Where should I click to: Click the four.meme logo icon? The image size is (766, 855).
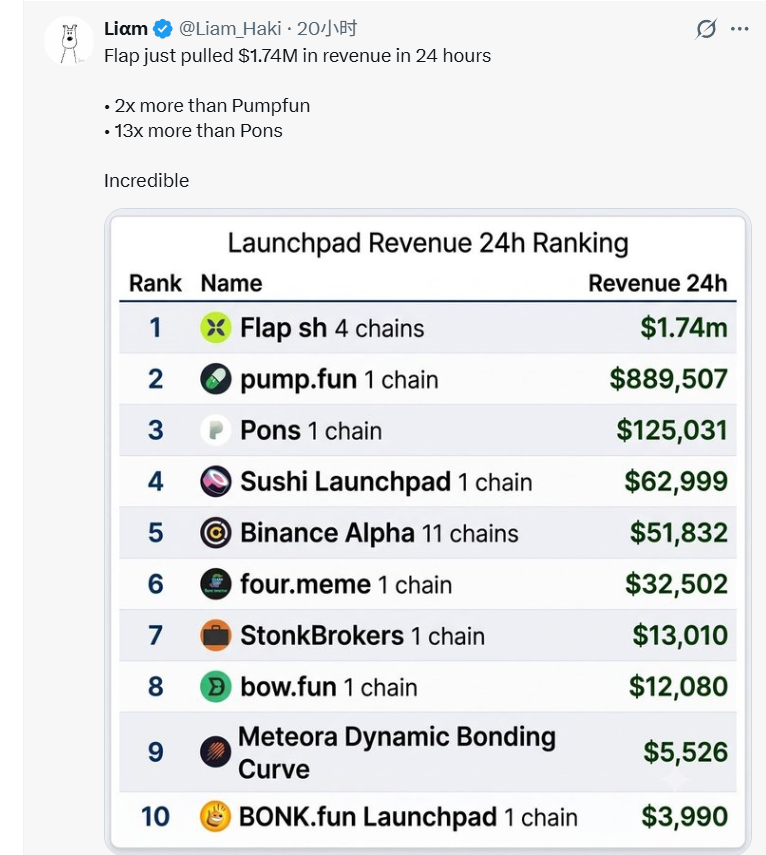pos(215,584)
